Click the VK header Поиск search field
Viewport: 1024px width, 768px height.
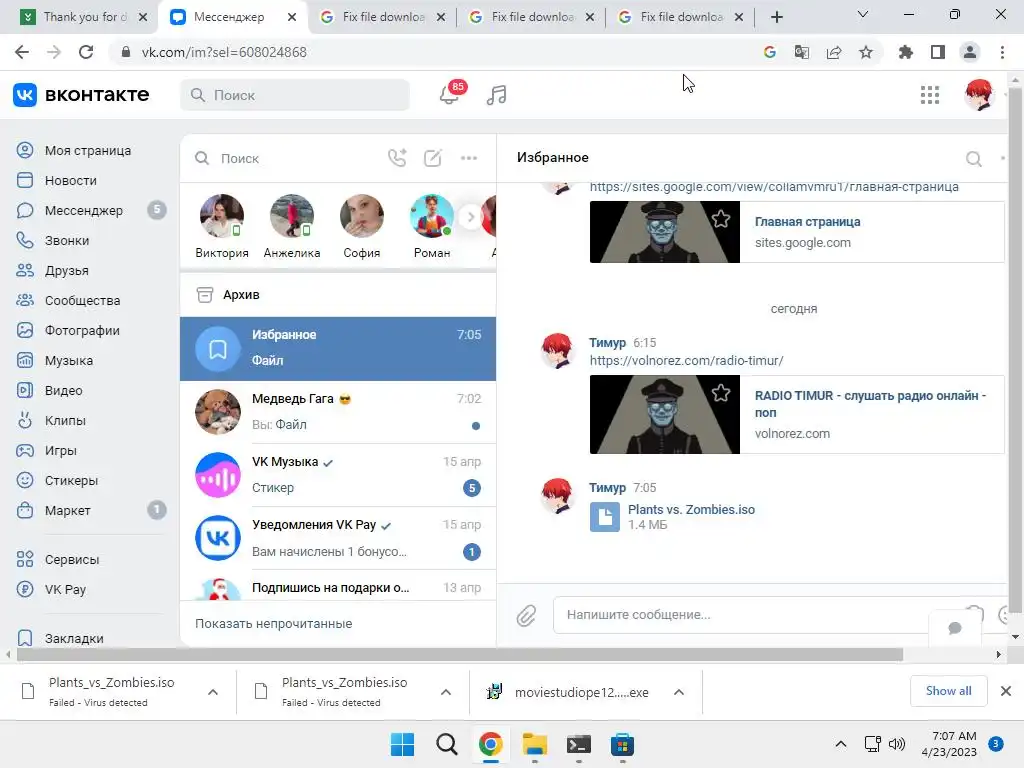(x=295, y=95)
